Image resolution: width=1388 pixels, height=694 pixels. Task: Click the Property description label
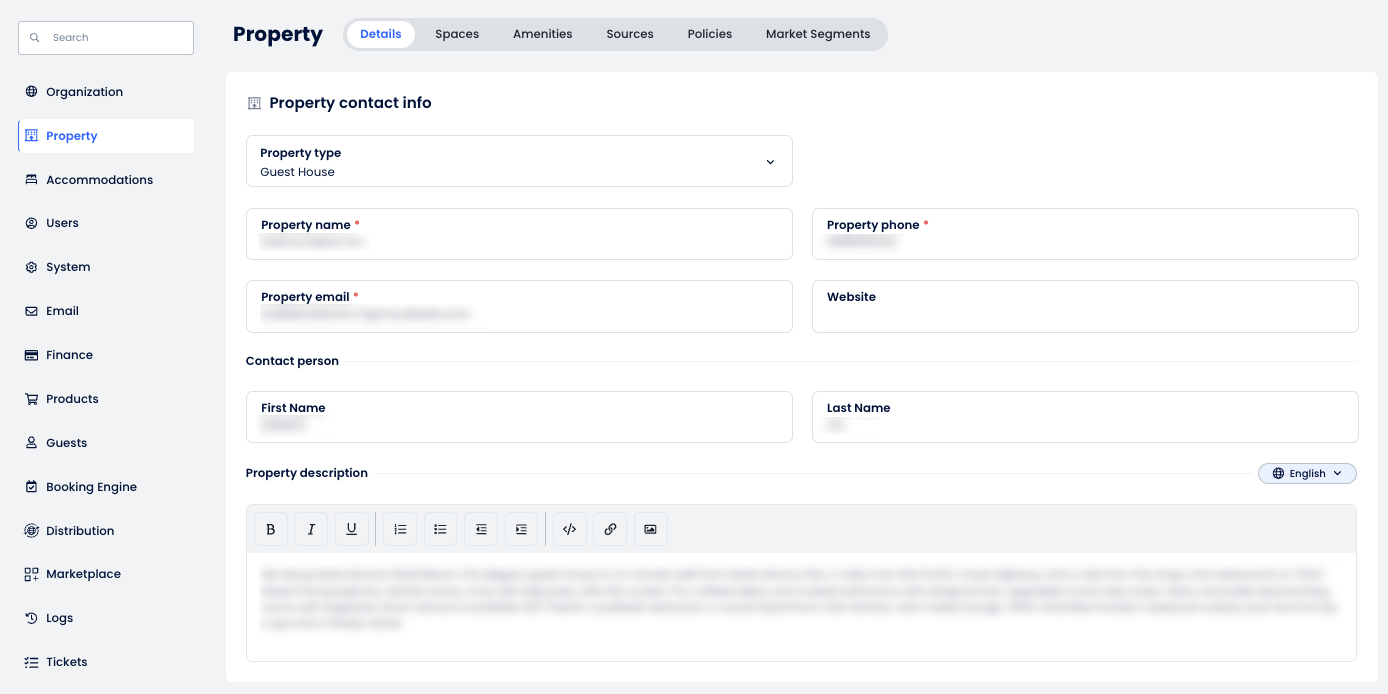pyautogui.click(x=307, y=473)
